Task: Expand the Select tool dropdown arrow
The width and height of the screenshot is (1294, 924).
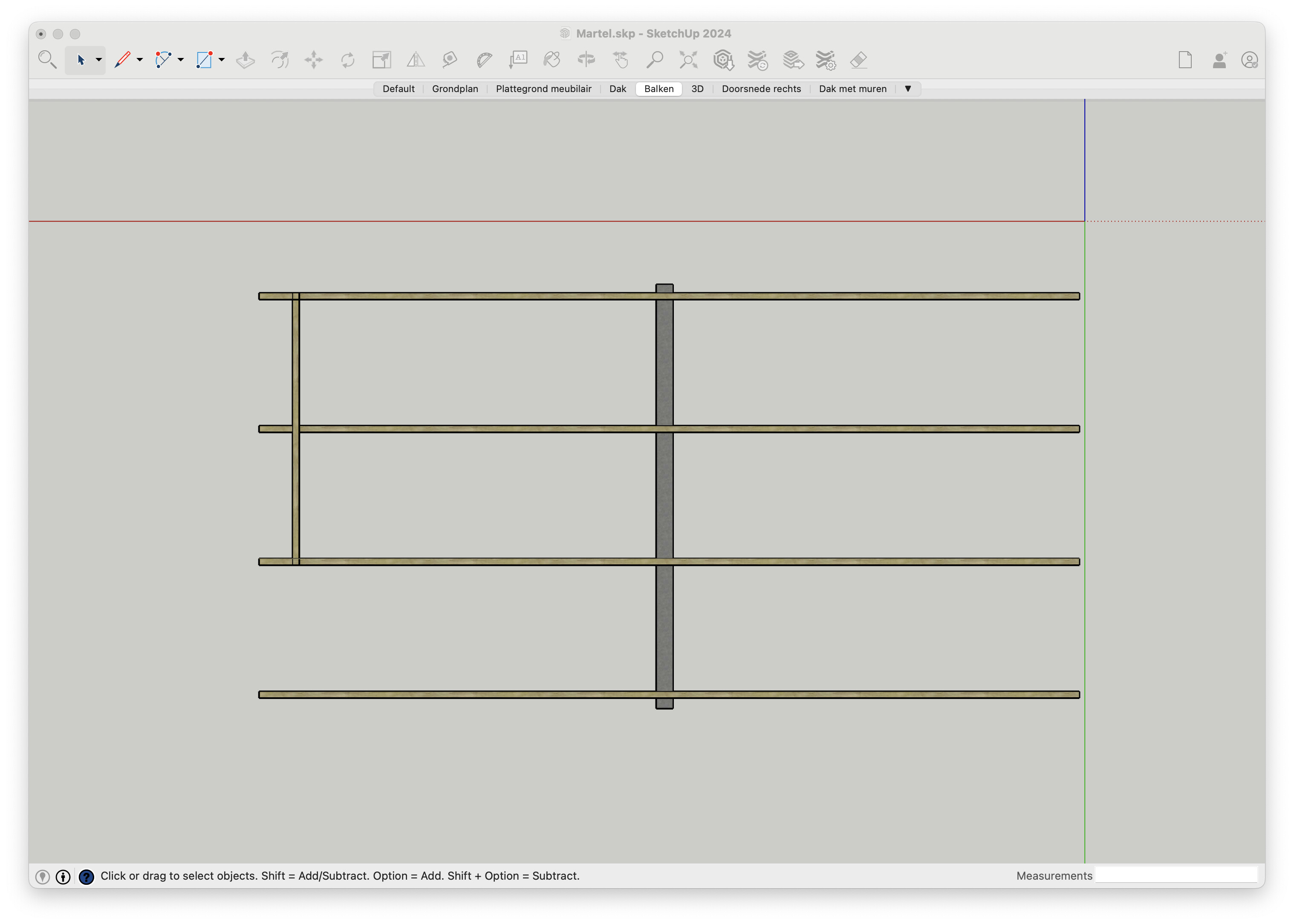Action: (98, 60)
